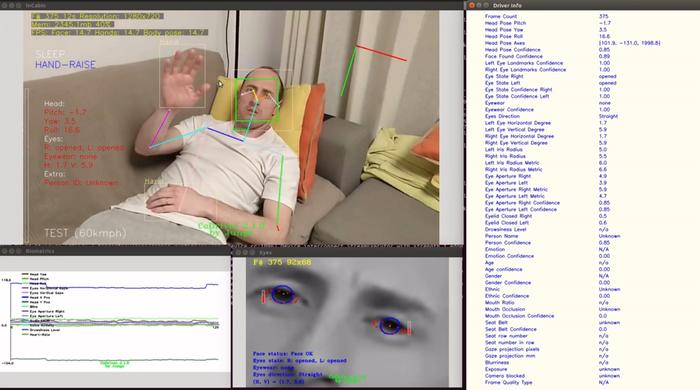Close the Eyes preview window
Screen dimensions: 700x390
pyautogui.click(x=238, y=252)
